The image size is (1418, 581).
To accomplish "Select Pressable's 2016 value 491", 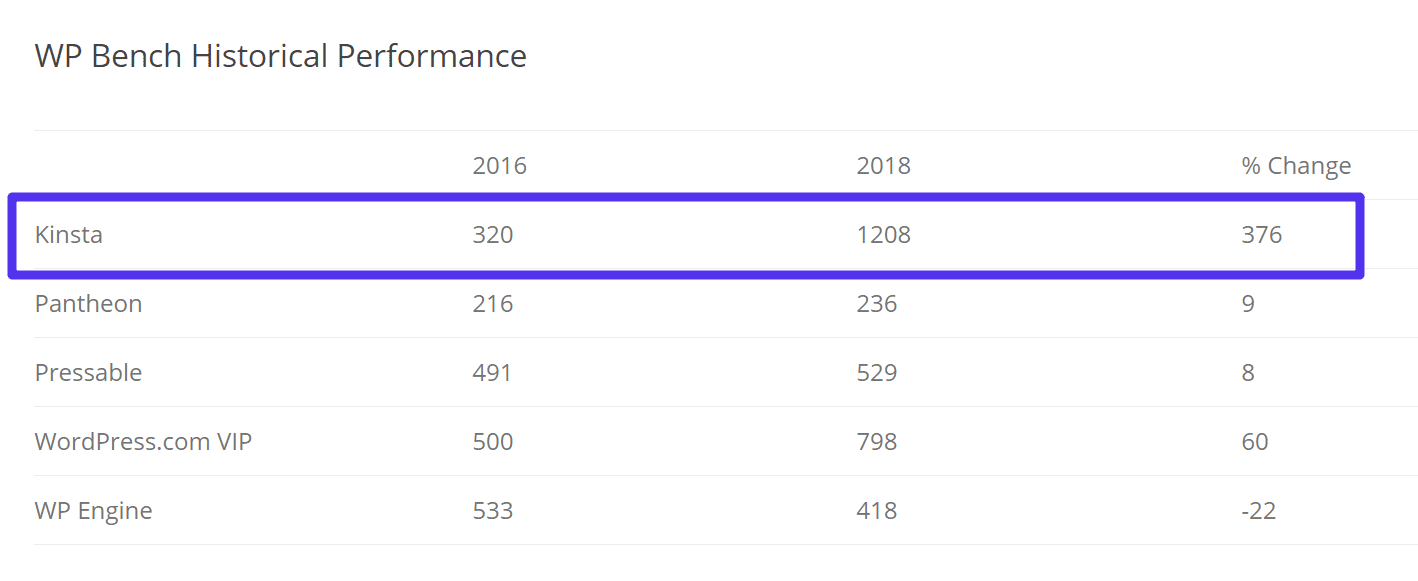I will (492, 373).
